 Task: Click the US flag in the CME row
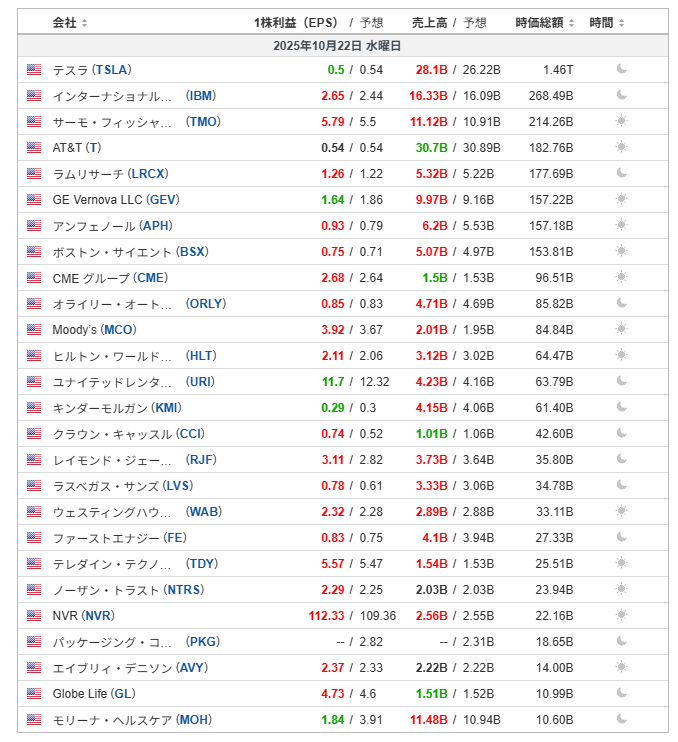(34, 278)
